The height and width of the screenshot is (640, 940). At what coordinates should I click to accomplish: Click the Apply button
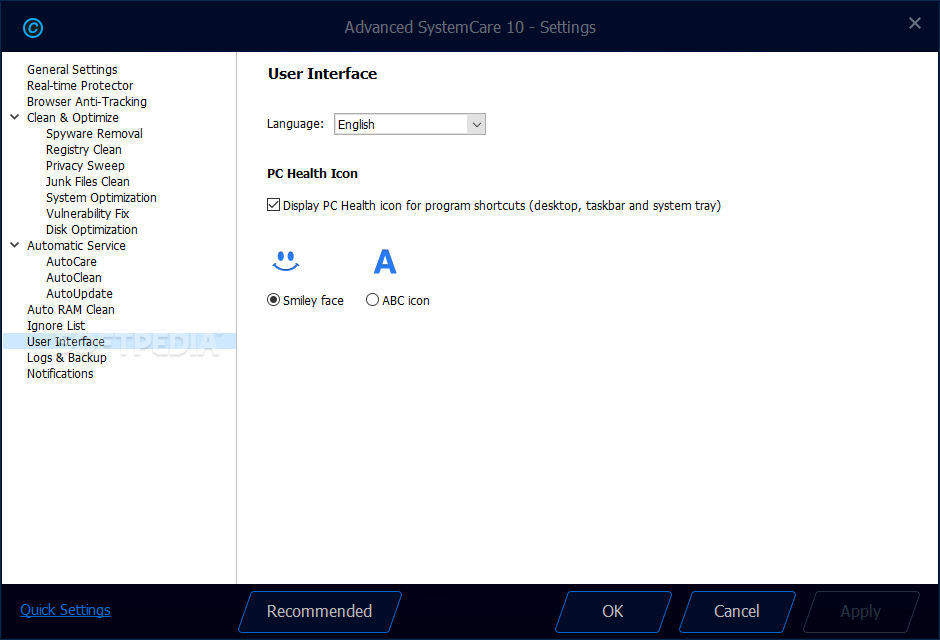coord(860,611)
